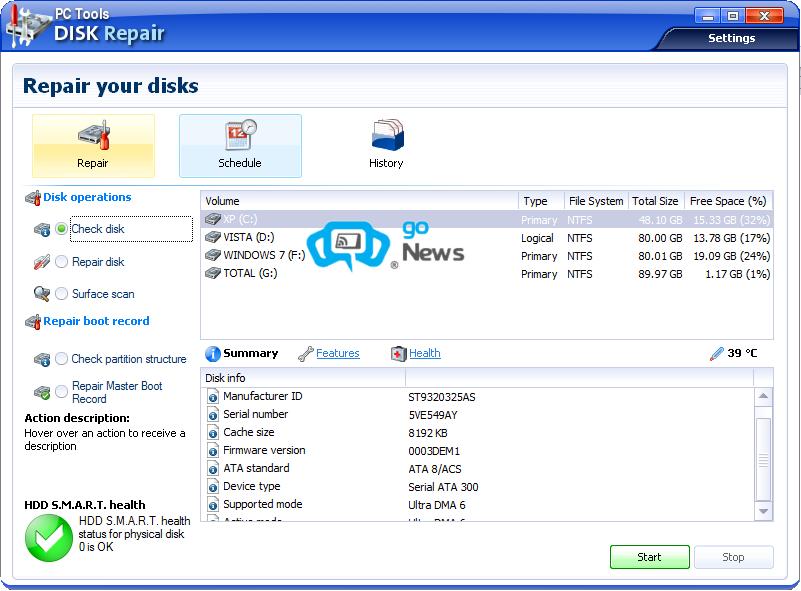Image resolution: width=801 pixels, height=591 pixels.
Task: Switch to the Features tab
Action: 338,353
